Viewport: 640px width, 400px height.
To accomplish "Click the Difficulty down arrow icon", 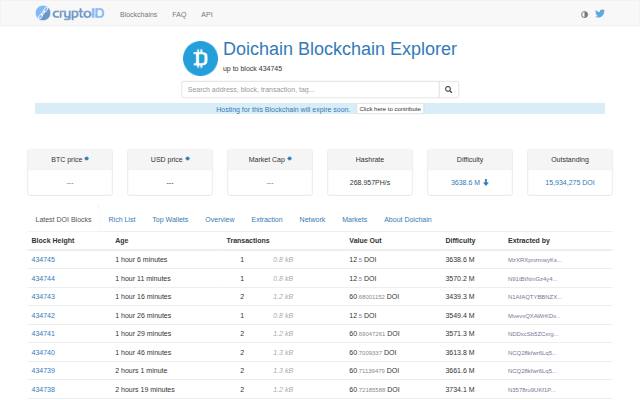I will [x=486, y=182].
